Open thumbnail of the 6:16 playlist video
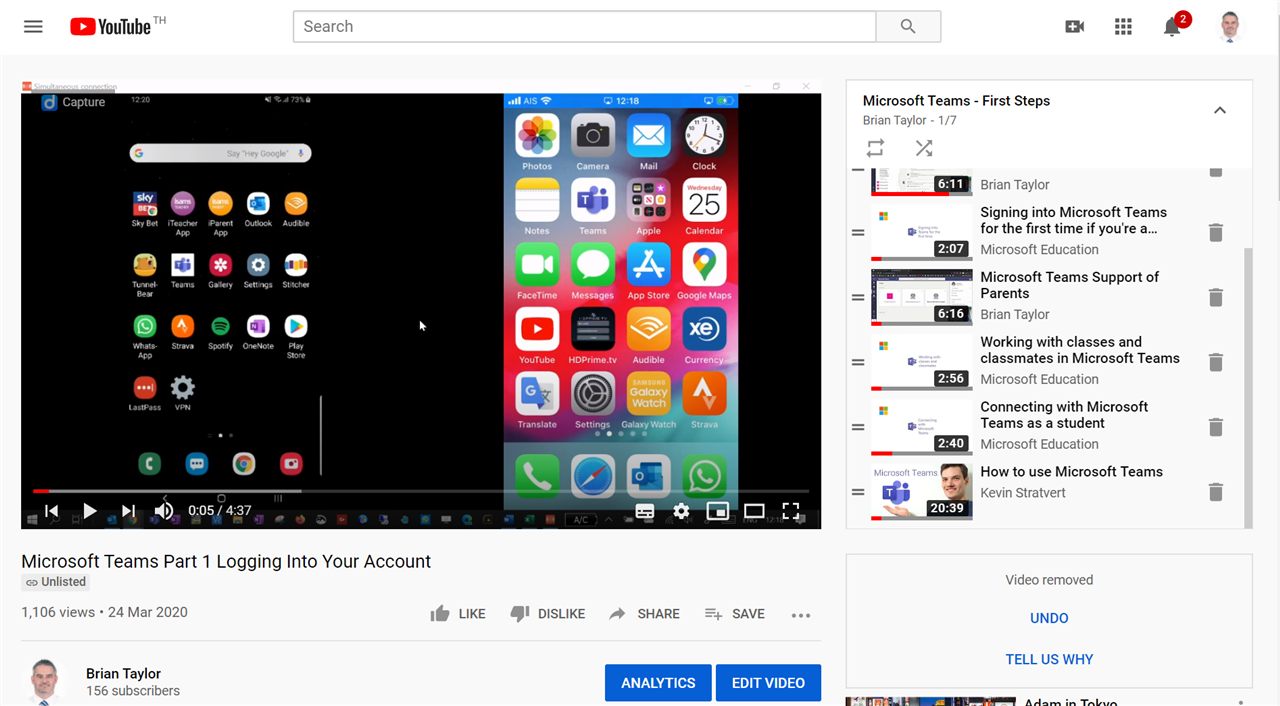The height and width of the screenshot is (706, 1280). coord(922,297)
